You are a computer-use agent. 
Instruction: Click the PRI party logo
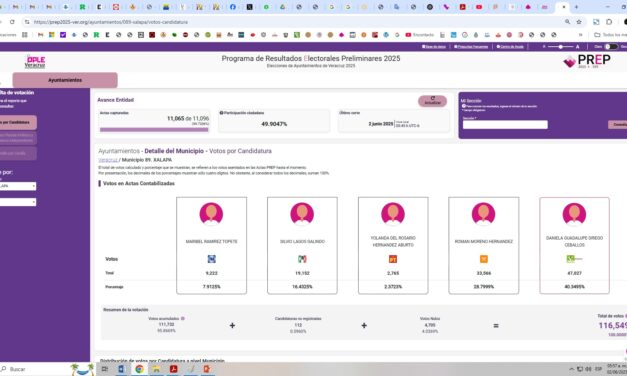tap(302, 259)
